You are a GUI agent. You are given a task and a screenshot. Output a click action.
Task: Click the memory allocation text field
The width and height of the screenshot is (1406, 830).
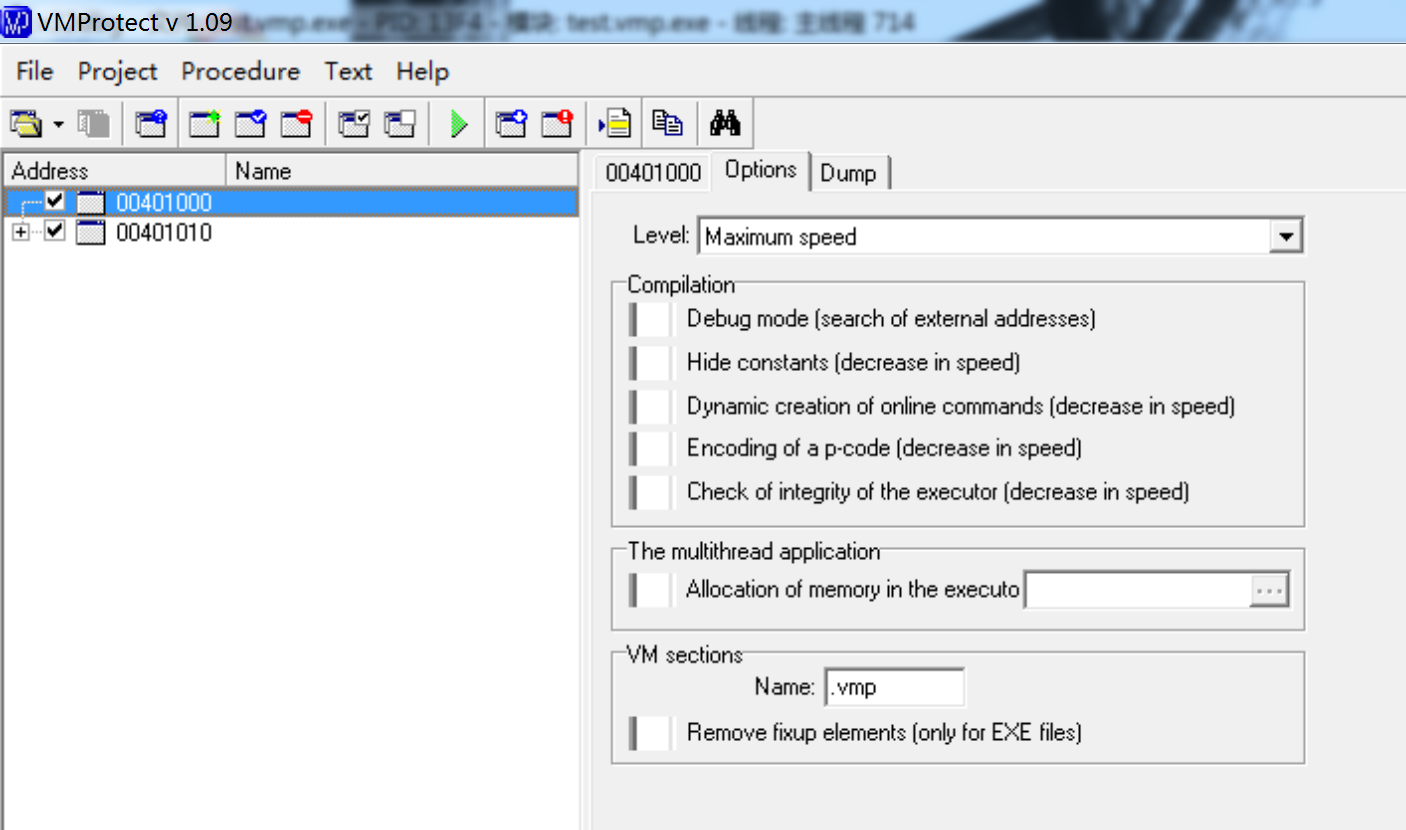pyautogui.click(x=1137, y=590)
